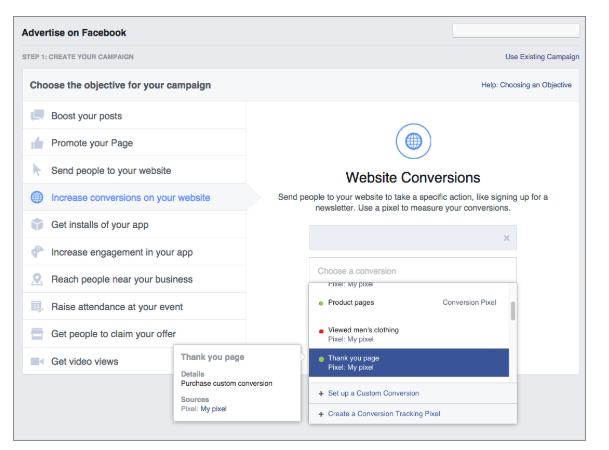The width and height of the screenshot is (609, 450).
Task: Select Boost your posts objective
Action: click(x=134, y=116)
